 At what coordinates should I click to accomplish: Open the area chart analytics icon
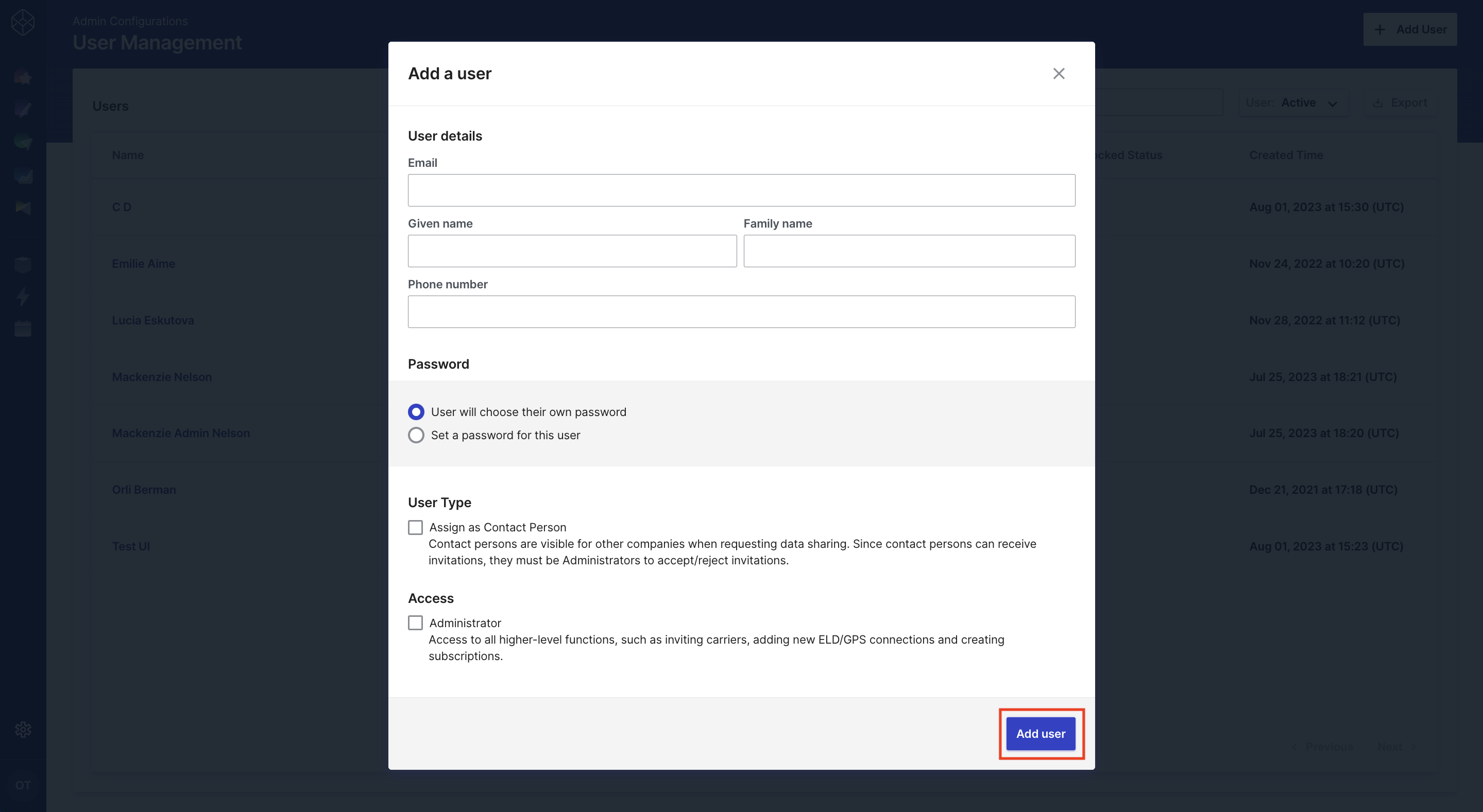point(23,176)
